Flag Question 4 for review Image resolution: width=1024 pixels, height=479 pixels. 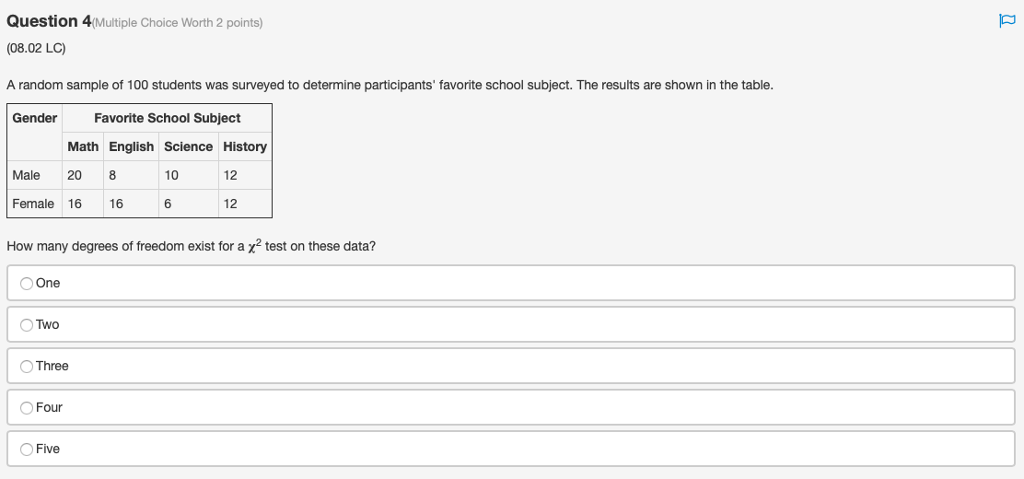[x=1007, y=21]
